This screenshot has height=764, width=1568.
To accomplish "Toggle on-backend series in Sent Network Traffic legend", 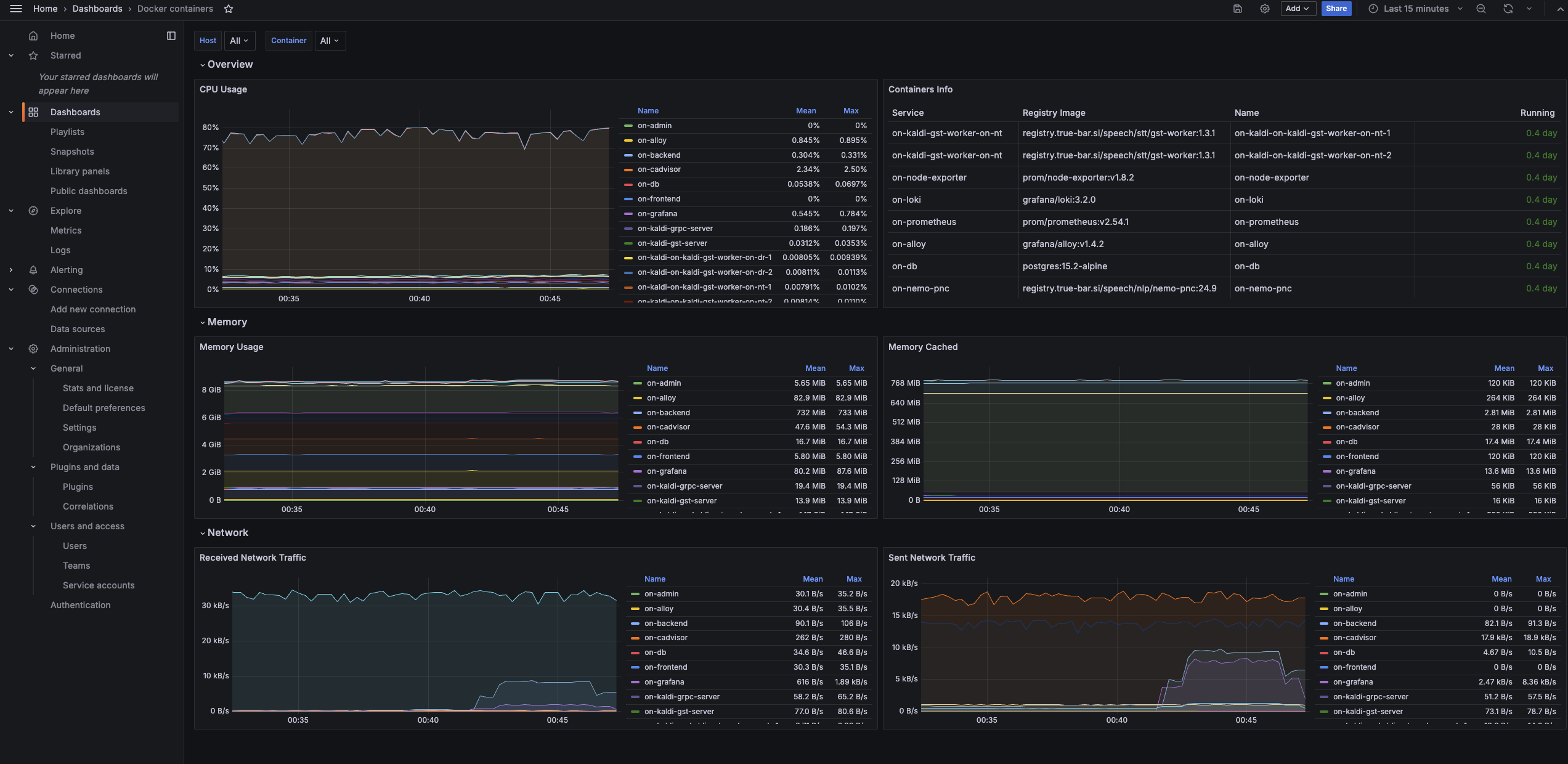I will 1354,624.
